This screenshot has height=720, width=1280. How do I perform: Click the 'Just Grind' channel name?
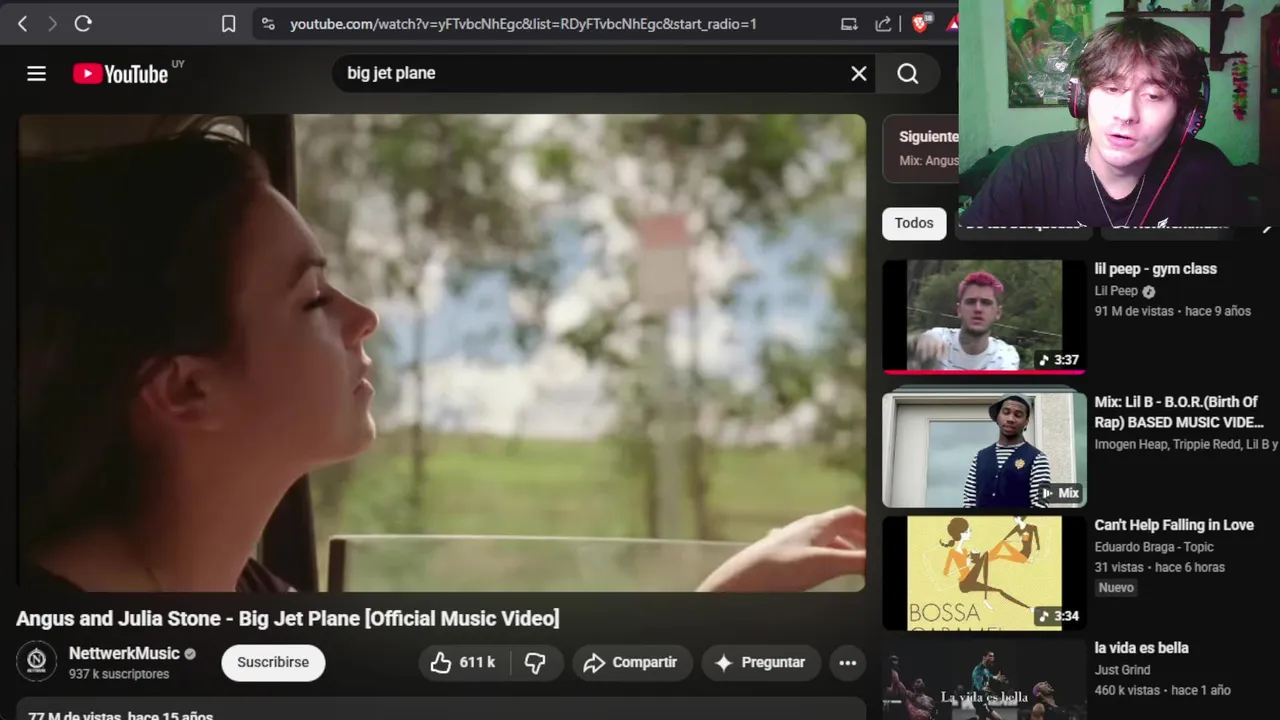1122,670
